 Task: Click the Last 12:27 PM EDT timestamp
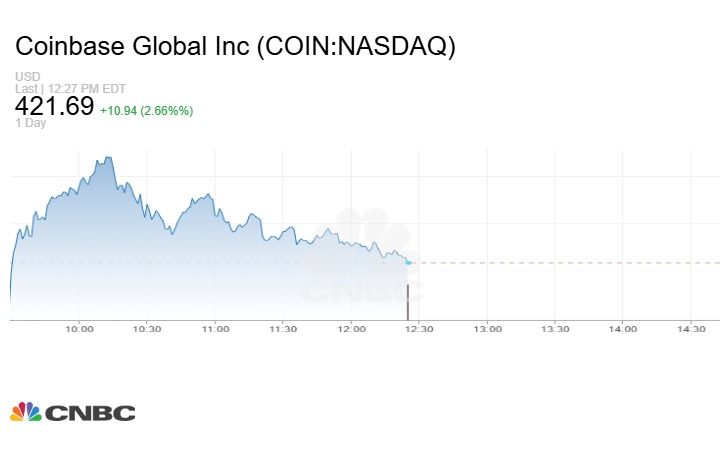(x=70, y=88)
